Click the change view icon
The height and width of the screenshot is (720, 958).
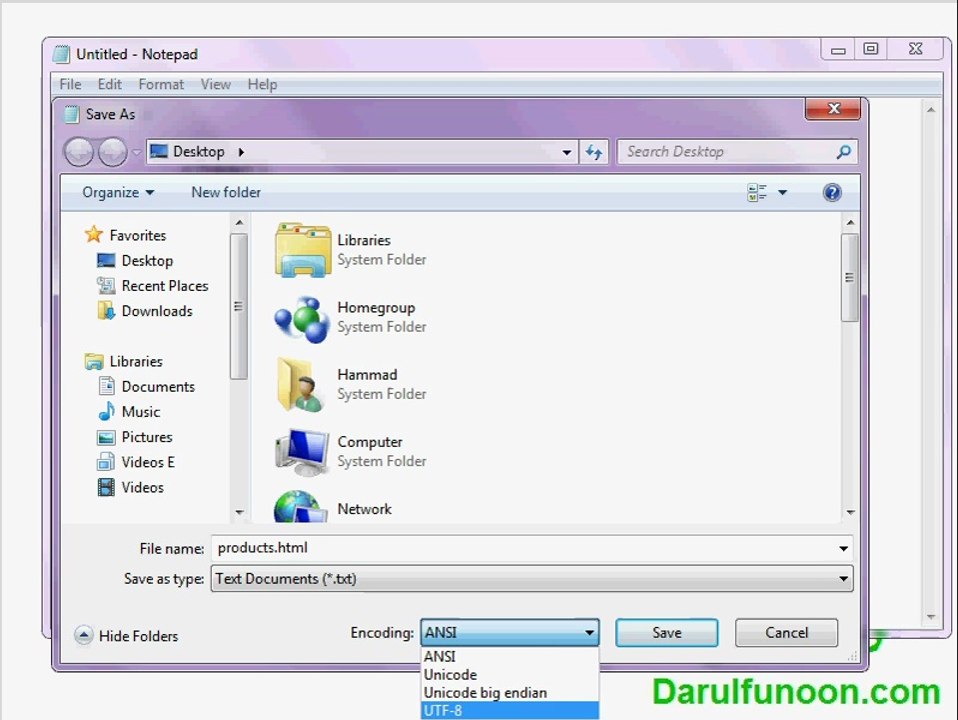click(757, 193)
